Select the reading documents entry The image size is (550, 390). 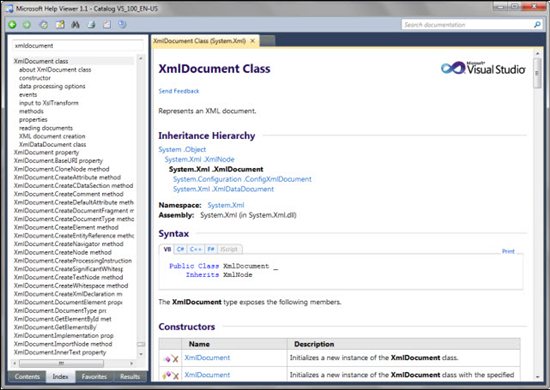click(46, 128)
